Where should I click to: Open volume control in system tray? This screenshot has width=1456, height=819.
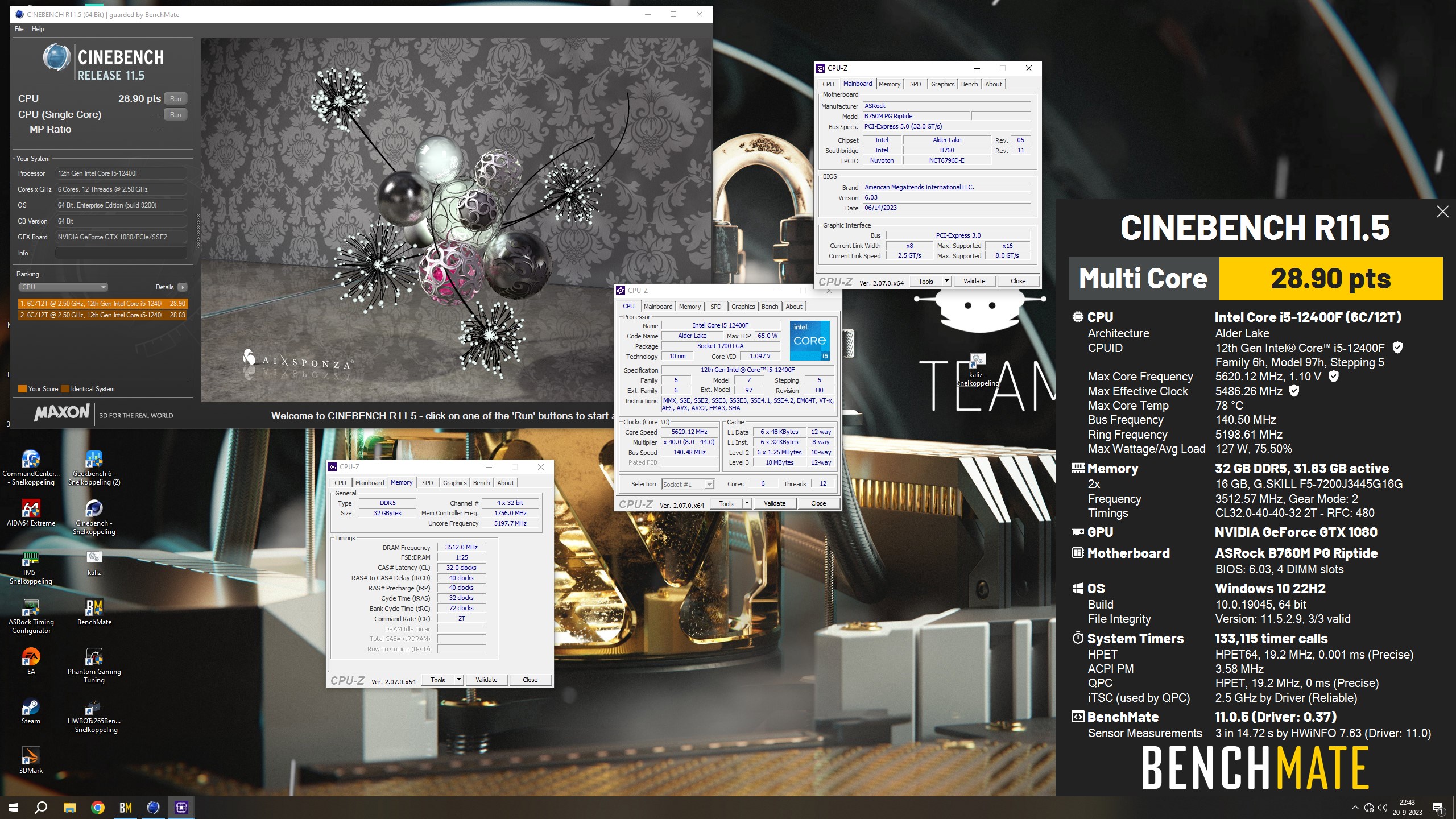click(1383, 808)
